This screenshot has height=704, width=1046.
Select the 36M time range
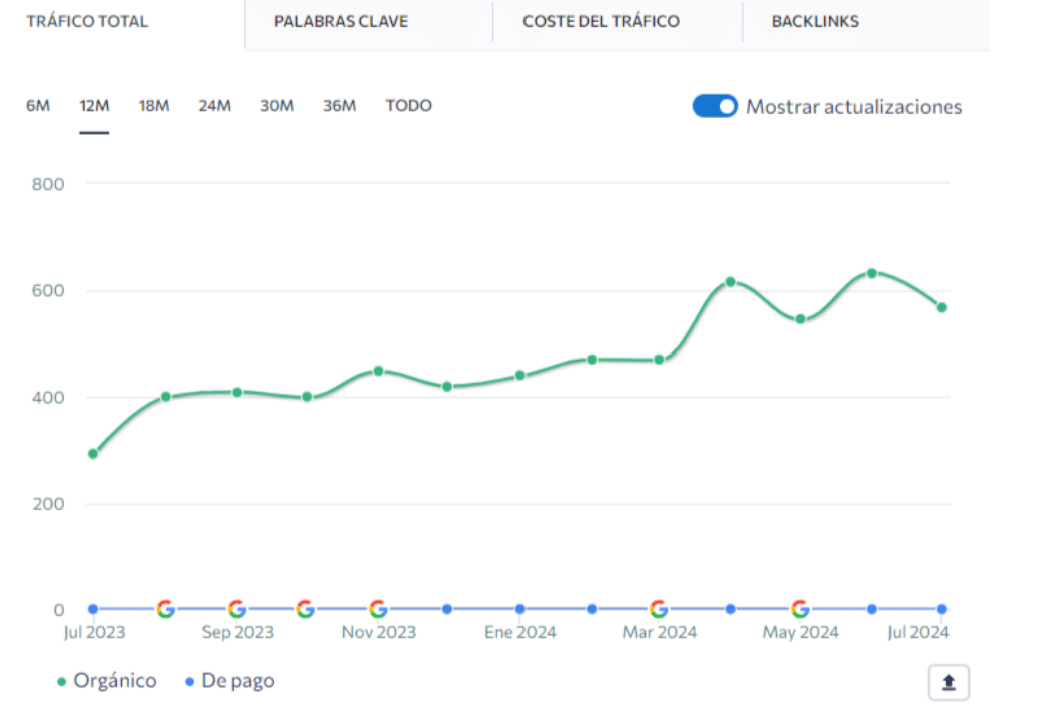tap(339, 106)
